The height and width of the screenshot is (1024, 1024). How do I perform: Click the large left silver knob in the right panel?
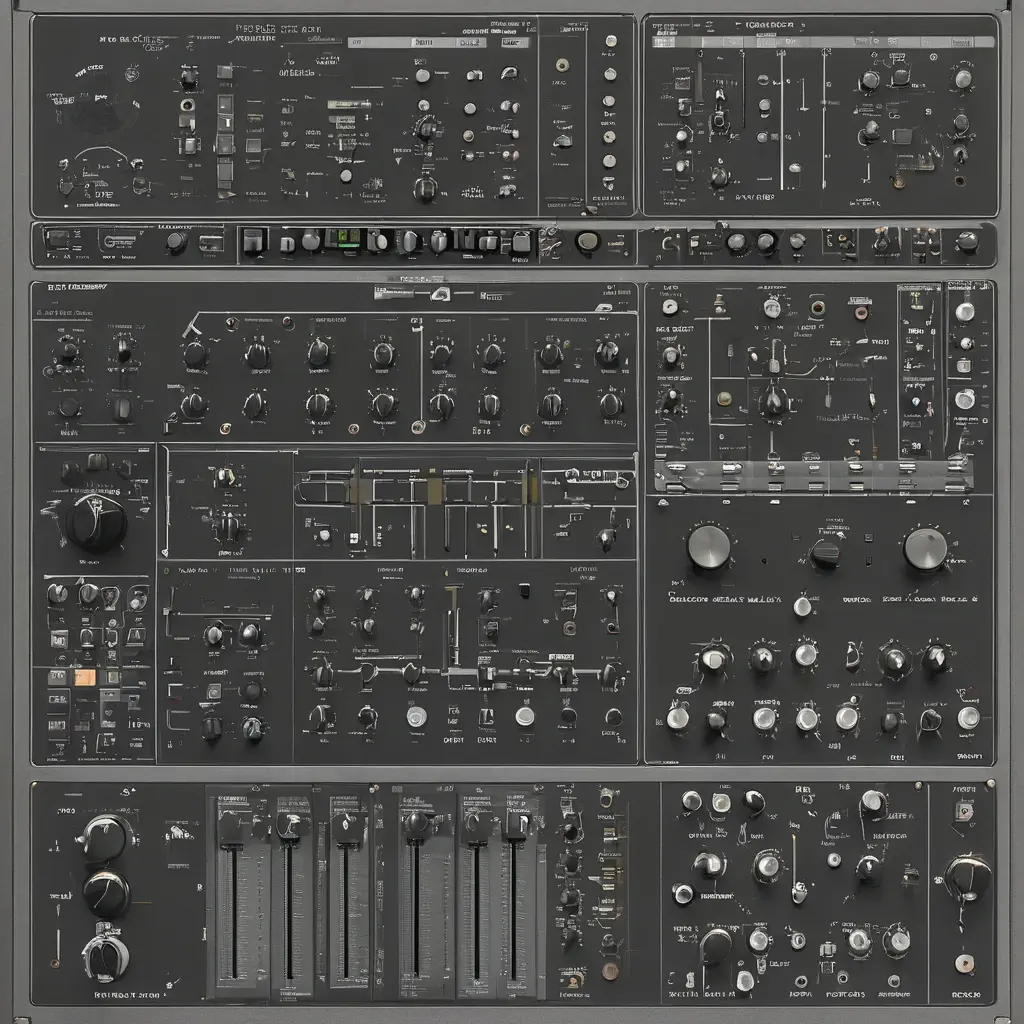coord(709,545)
